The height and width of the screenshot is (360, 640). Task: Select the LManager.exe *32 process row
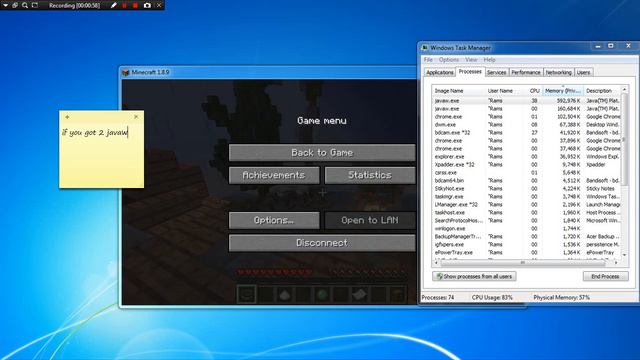point(527,204)
